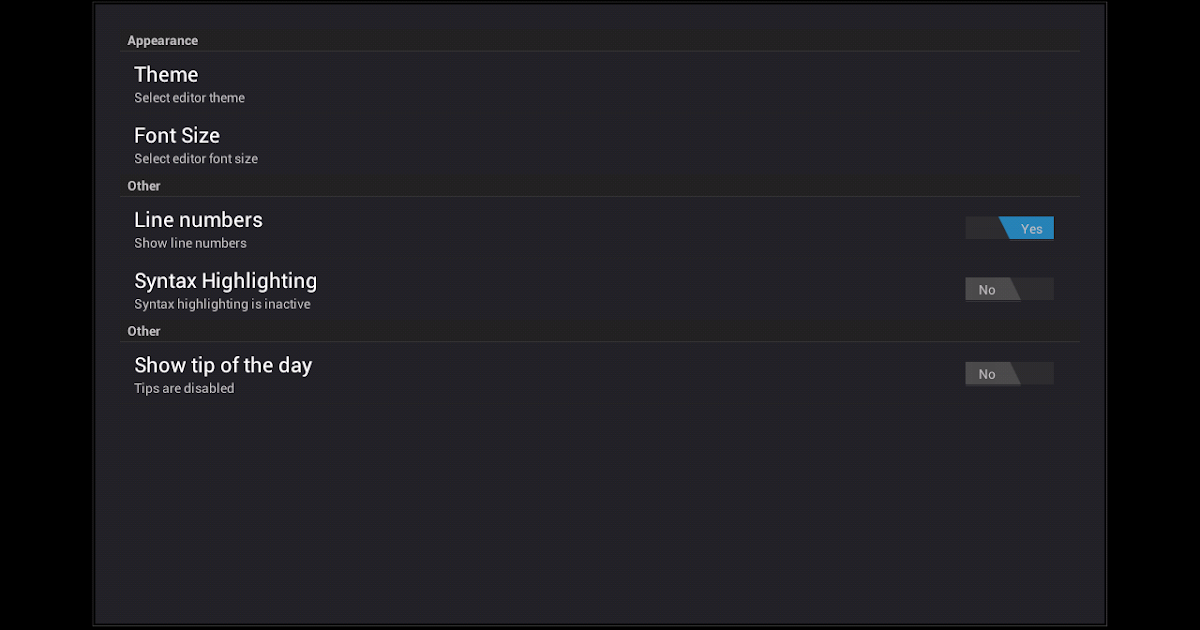Viewport: 1200px width, 630px height.
Task: Tap the Syntax Highlighting row label
Action: (x=226, y=281)
